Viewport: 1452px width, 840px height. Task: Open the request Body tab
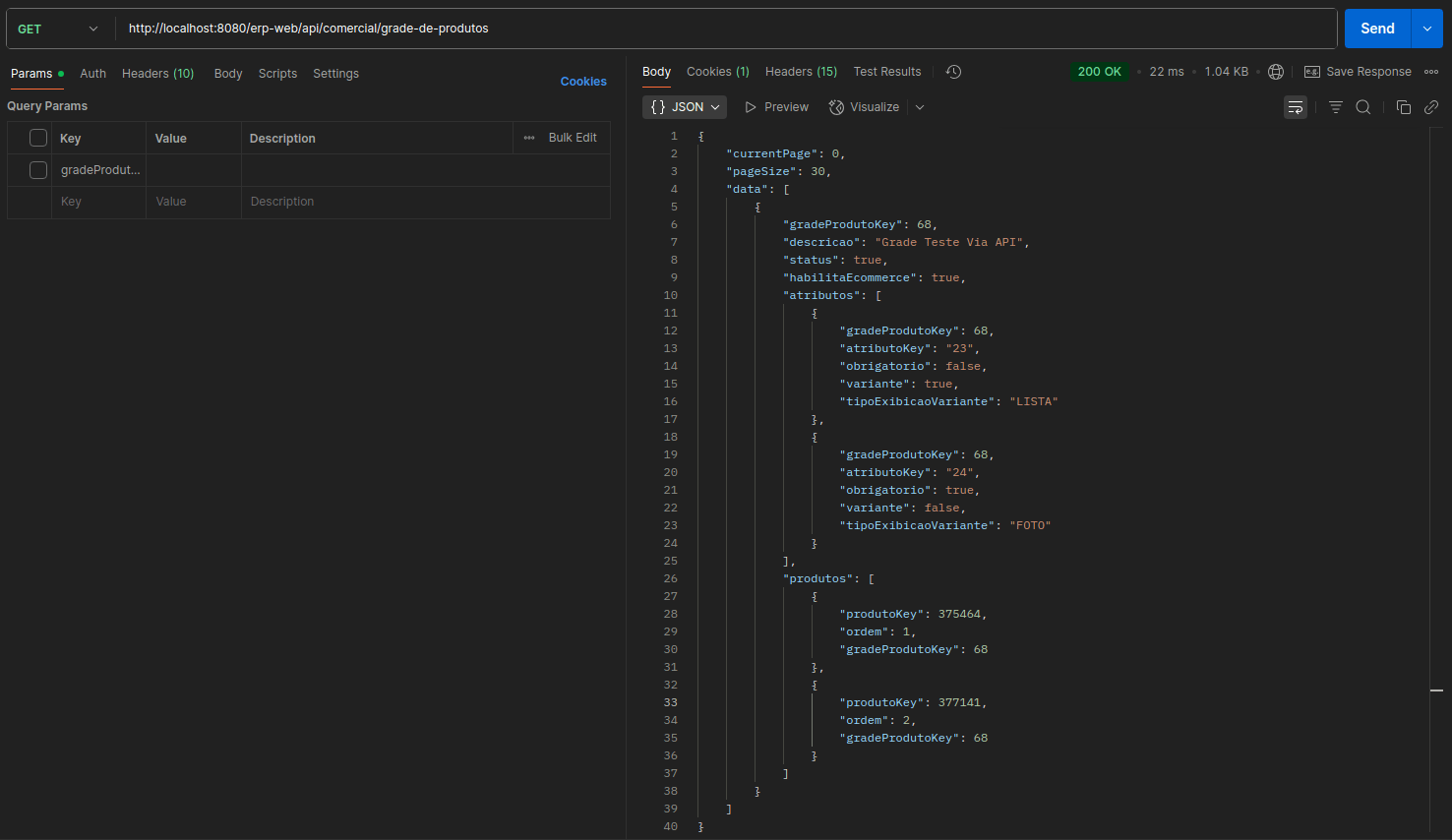coord(228,74)
